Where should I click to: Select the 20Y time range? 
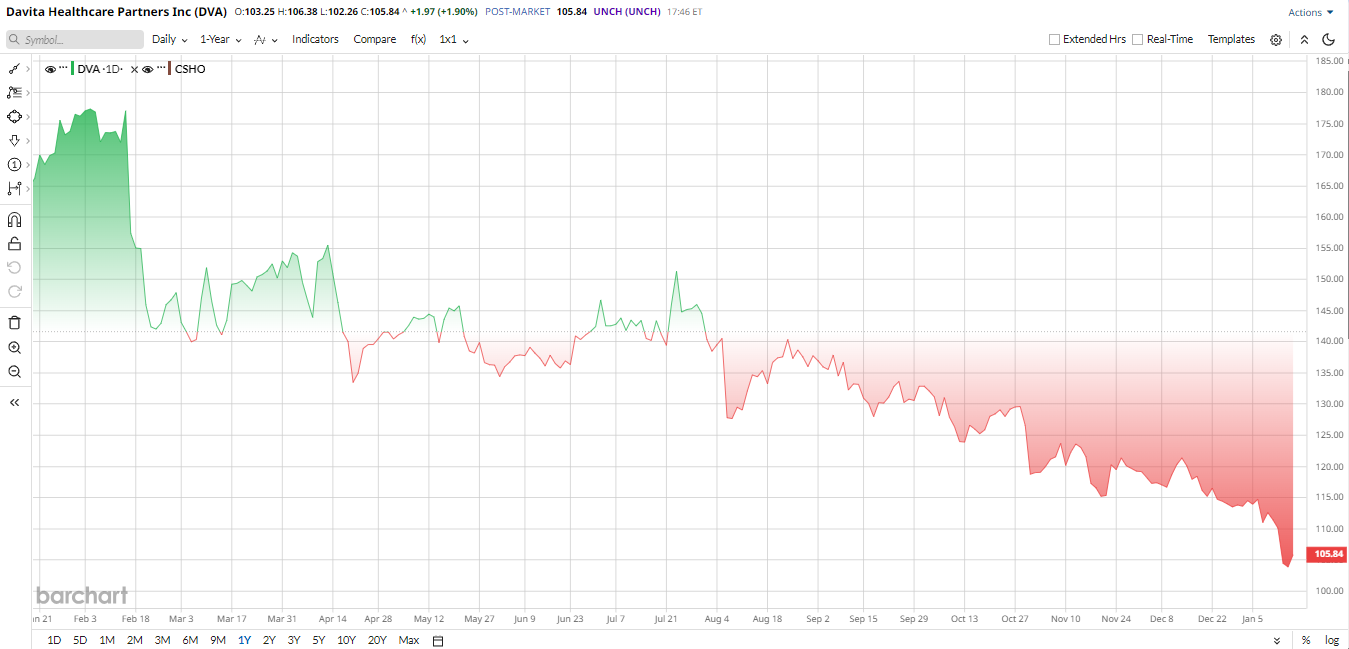(377, 640)
